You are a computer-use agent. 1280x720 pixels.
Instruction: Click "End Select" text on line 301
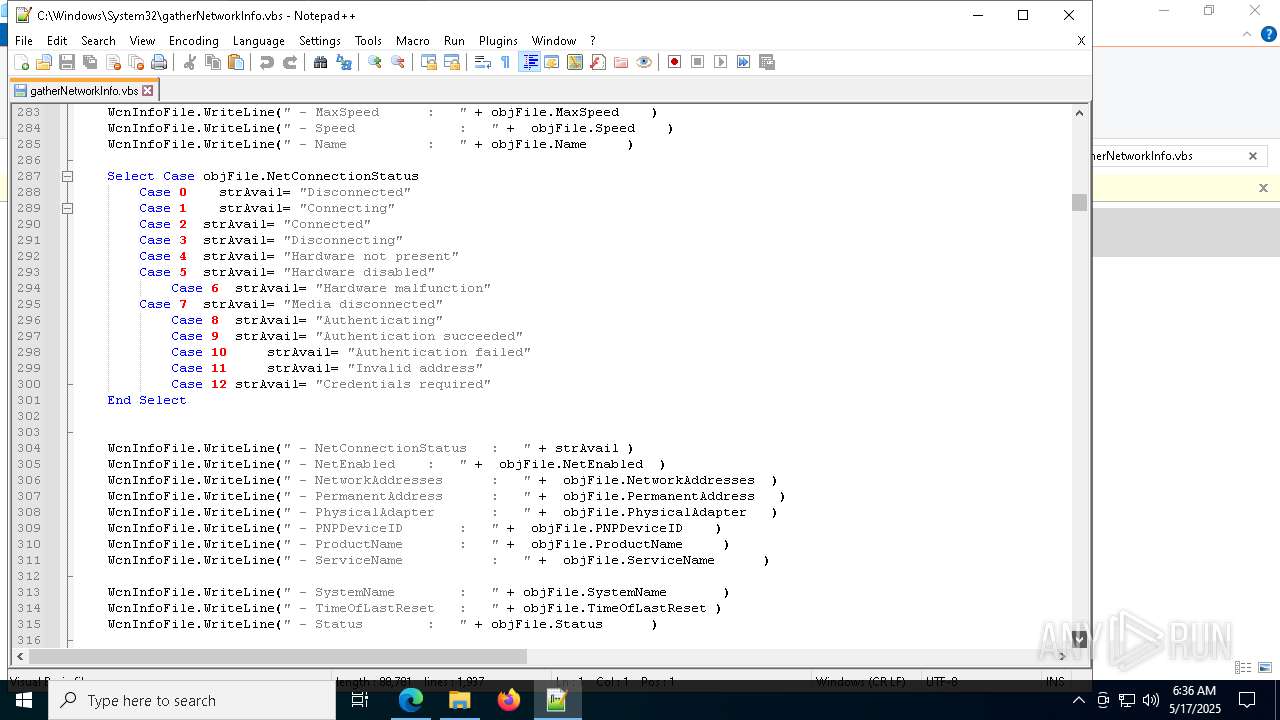147,400
